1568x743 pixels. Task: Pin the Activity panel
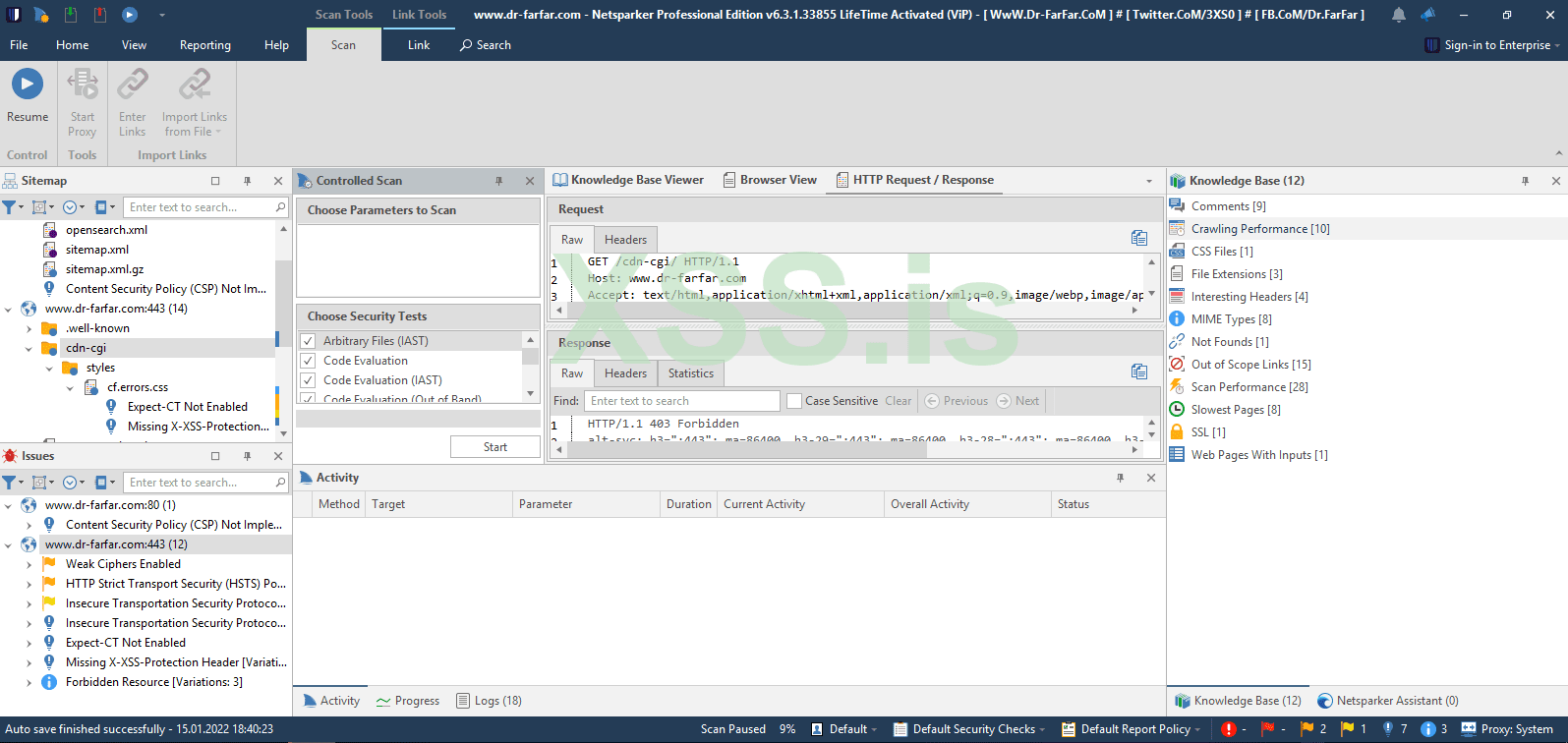pos(1120,478)
